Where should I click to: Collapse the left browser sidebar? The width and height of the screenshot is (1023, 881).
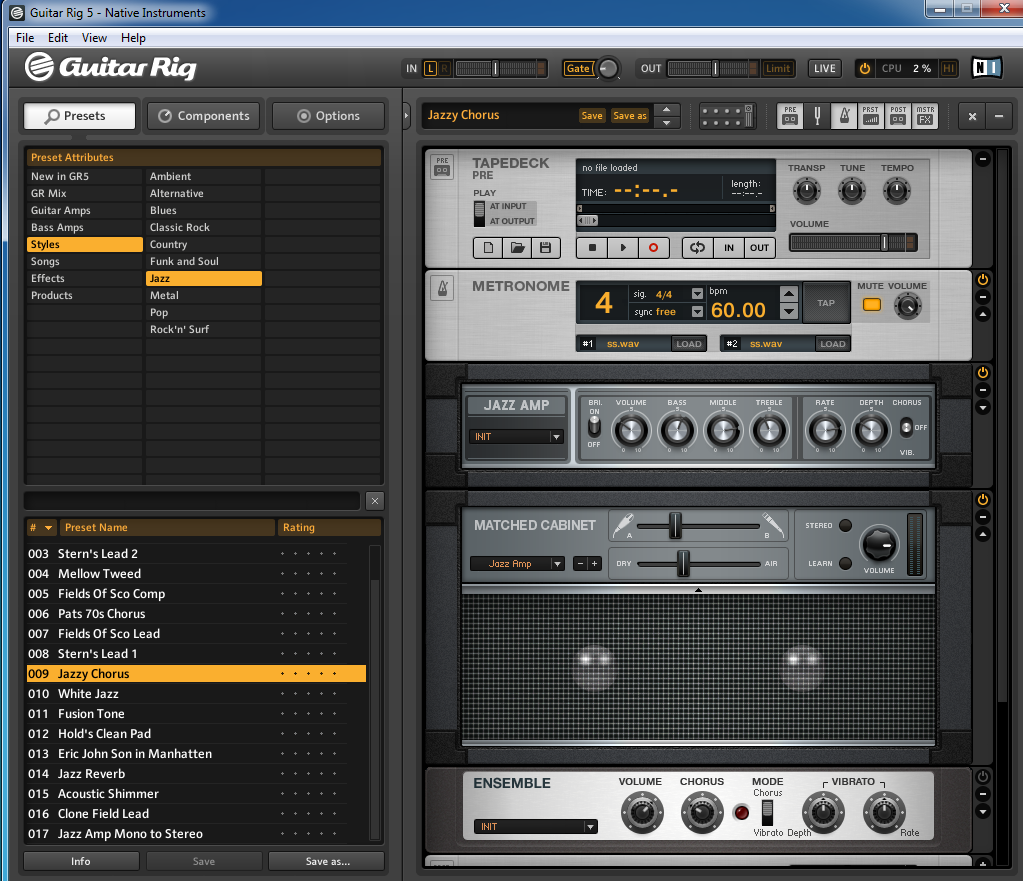coord(406,116)
